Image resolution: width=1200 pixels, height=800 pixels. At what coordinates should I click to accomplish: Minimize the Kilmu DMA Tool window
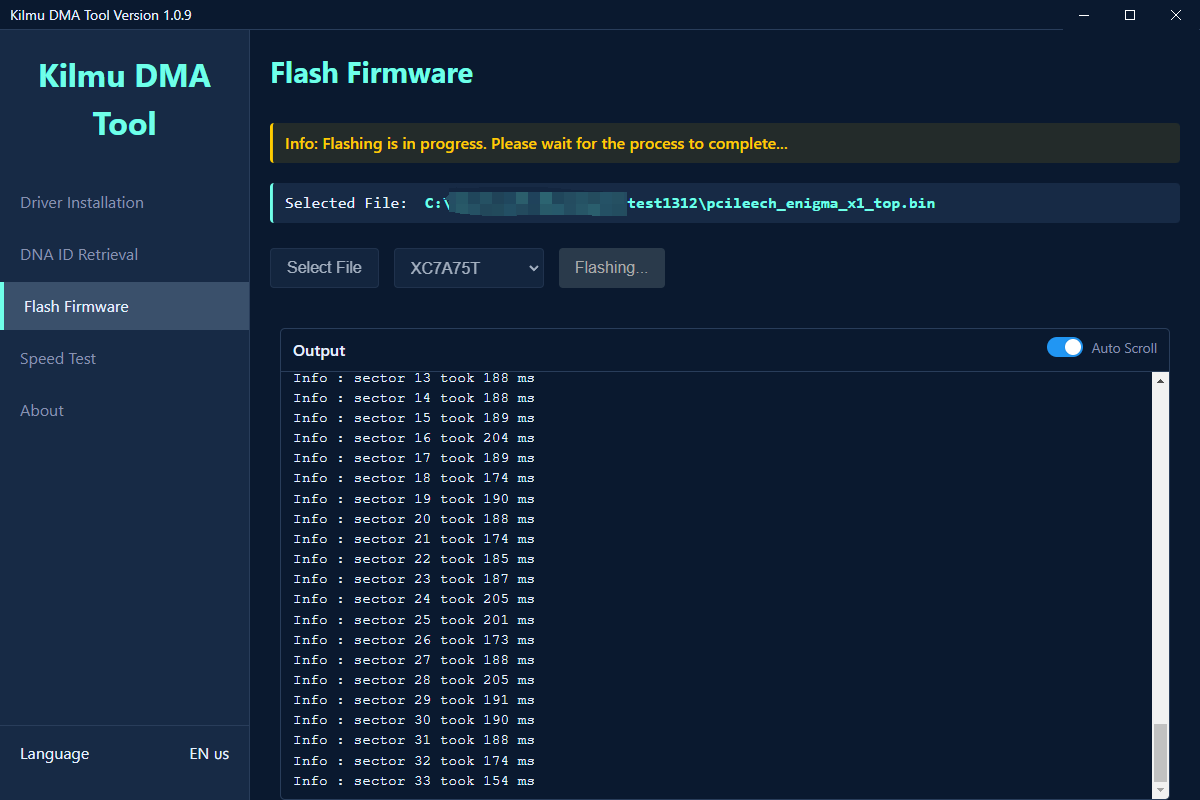click(x=1084, y=15)
